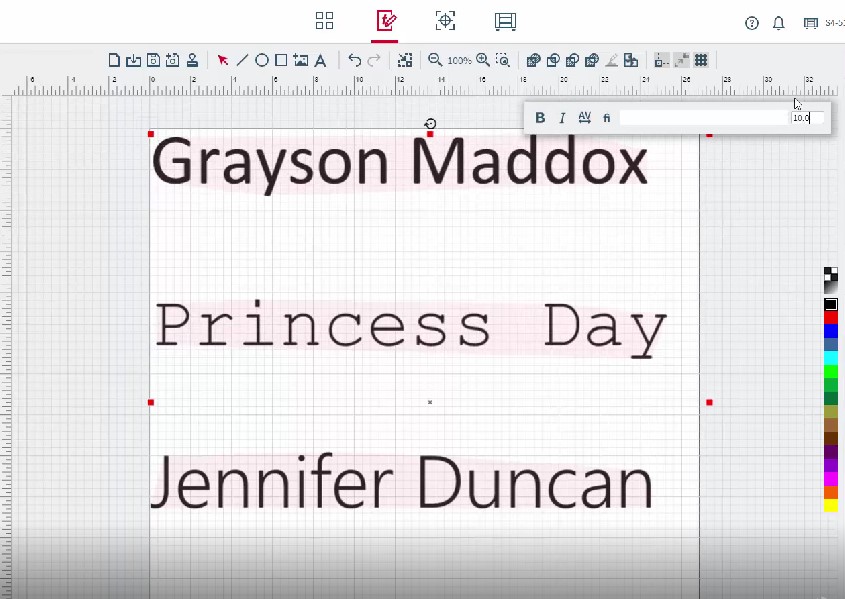Select the arrow pointer tool
Viewport: 845px width, 599px height.
[x=223, y=60]
